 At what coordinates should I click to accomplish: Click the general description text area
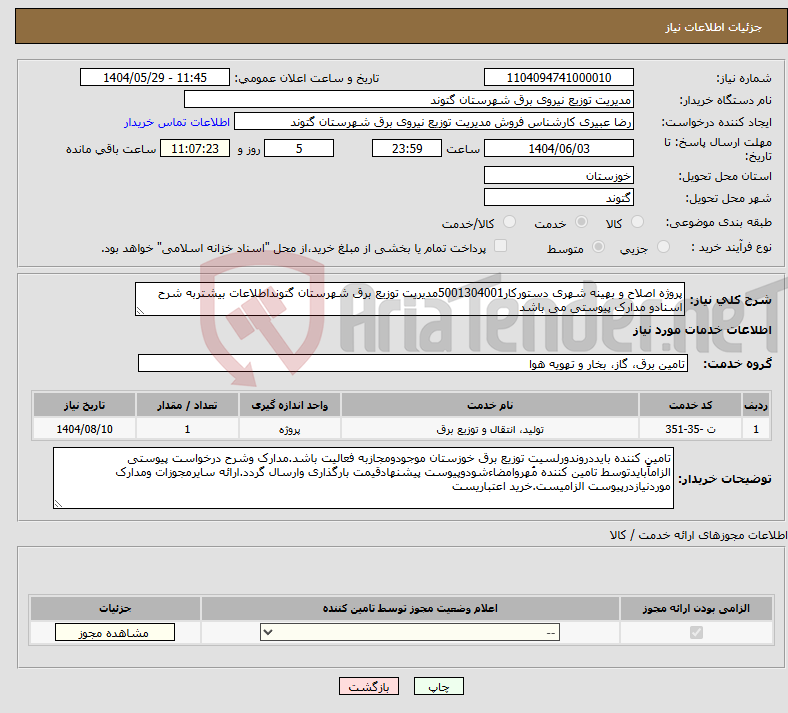(410, 299)
